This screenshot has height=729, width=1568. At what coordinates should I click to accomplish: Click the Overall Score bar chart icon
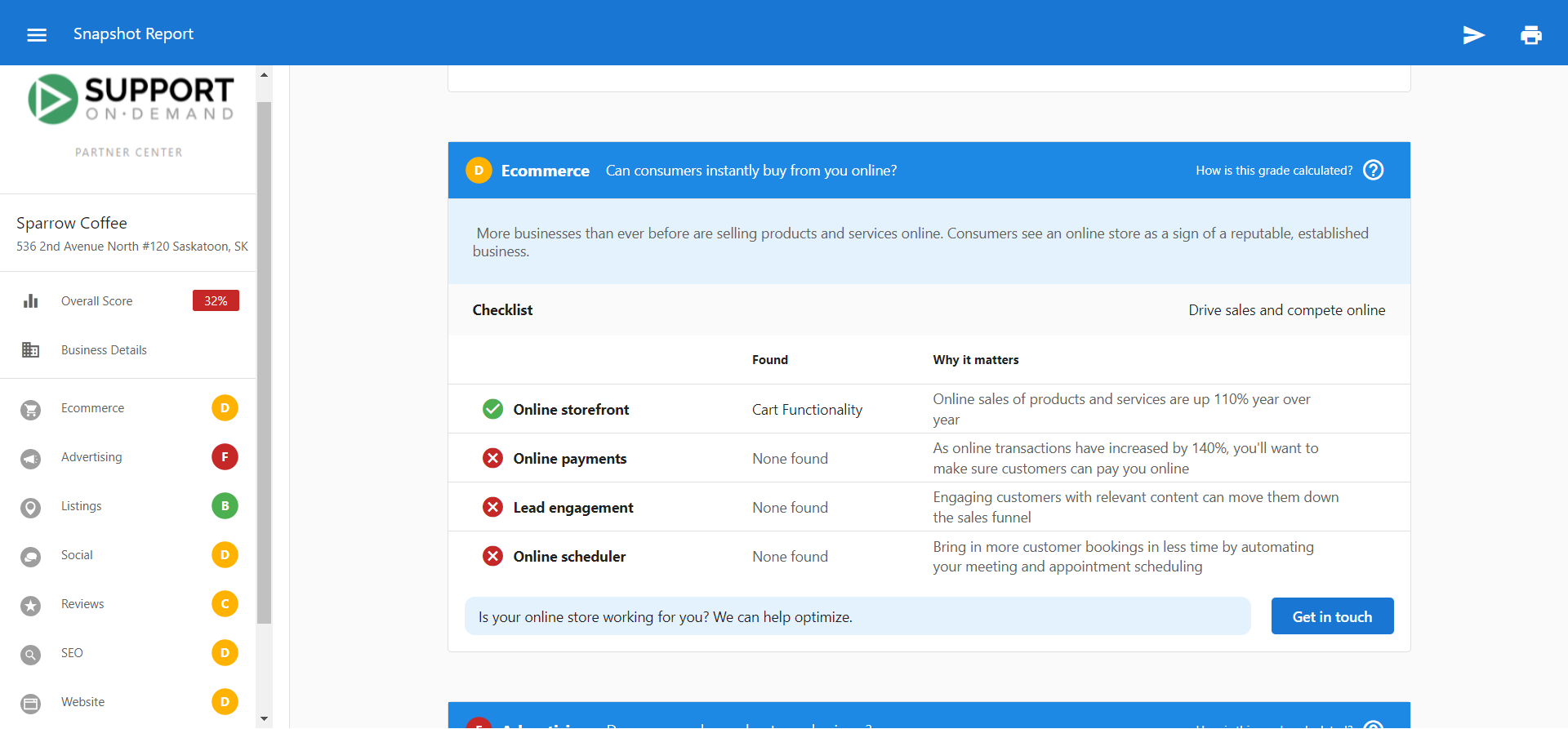click(31, 301)
